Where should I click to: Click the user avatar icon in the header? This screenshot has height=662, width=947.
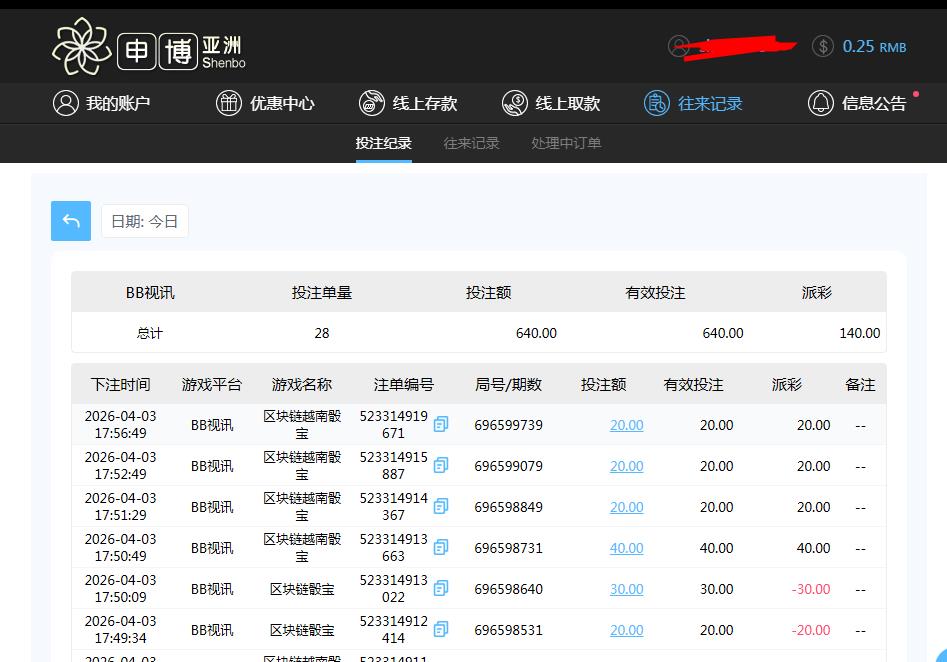click(x=681, y=46)
